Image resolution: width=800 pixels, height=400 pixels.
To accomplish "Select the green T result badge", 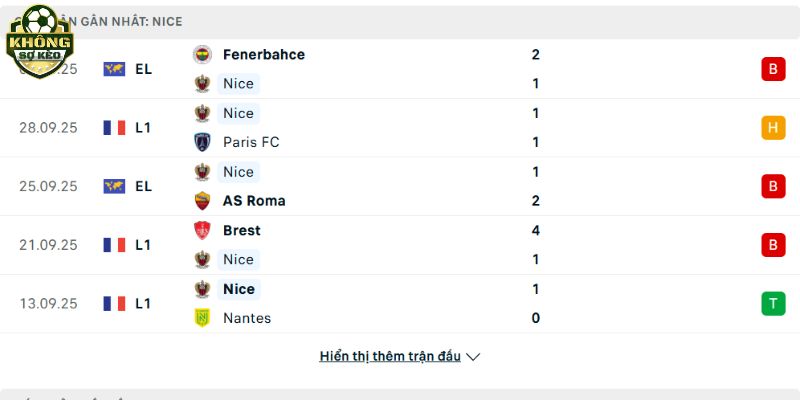I will pos(773,304).
